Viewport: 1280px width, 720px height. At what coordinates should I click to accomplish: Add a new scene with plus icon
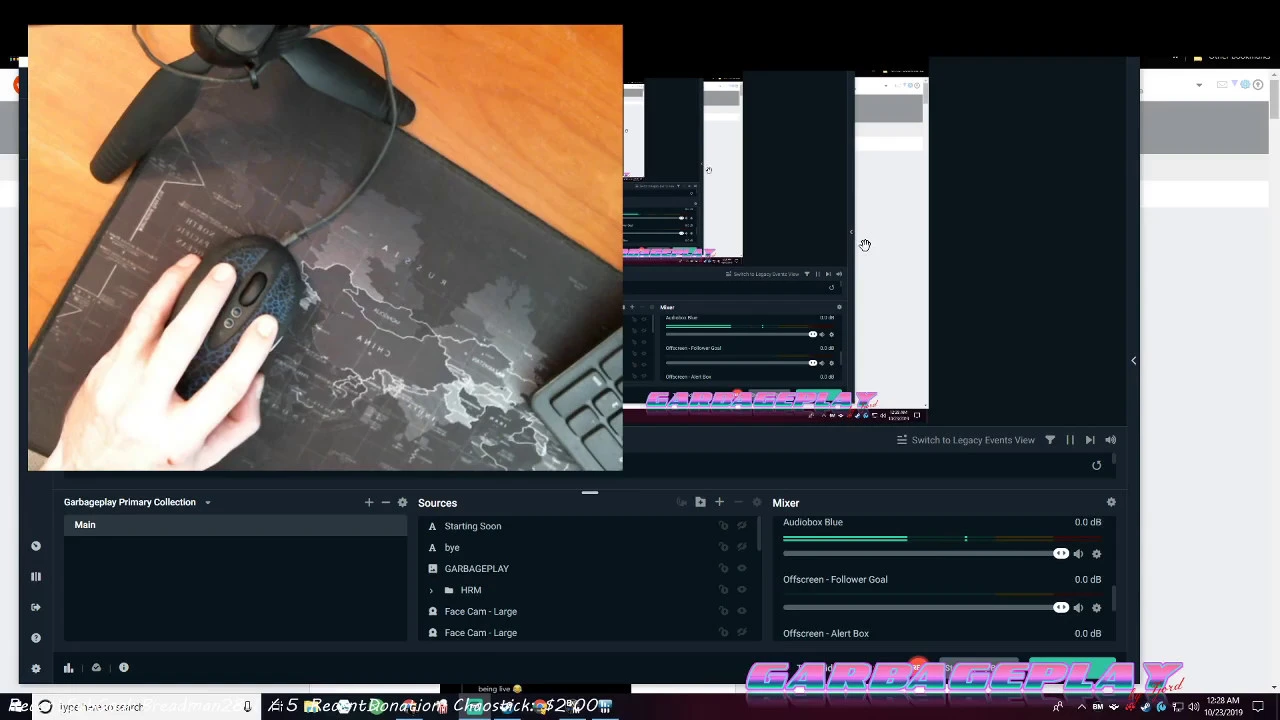click(369, 502)
